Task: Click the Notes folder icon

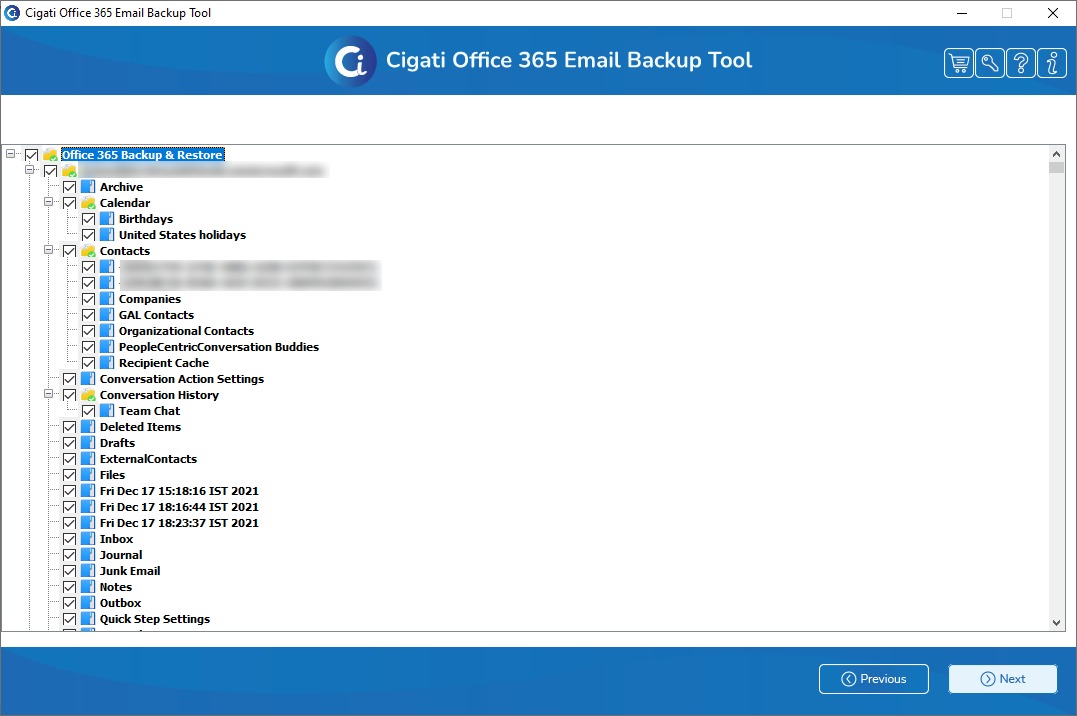Action: (88, 587)
